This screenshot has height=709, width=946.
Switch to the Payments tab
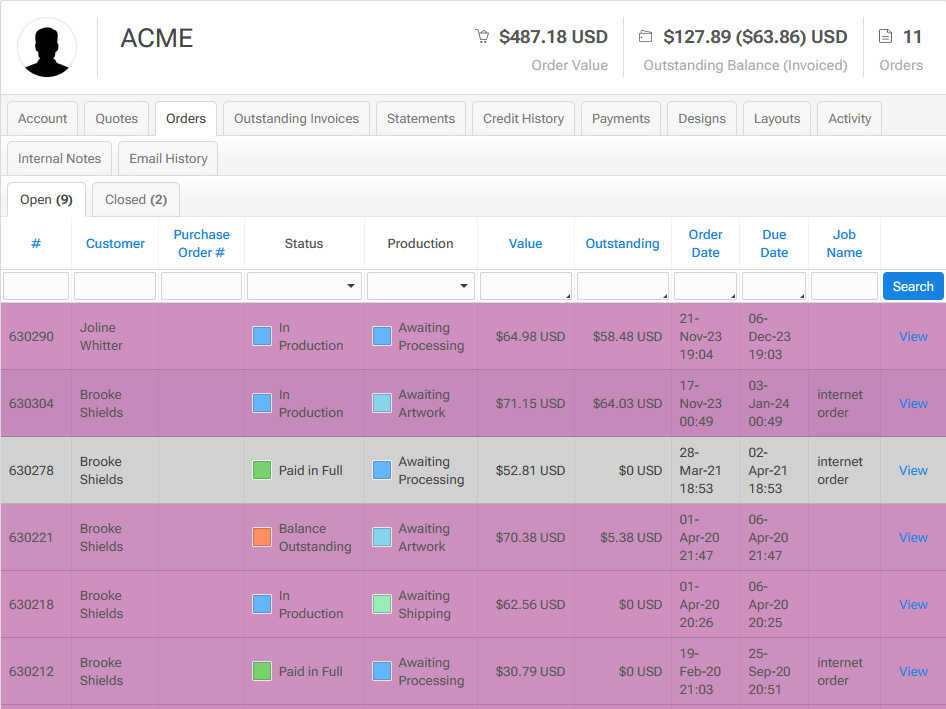tap(621, 119)
